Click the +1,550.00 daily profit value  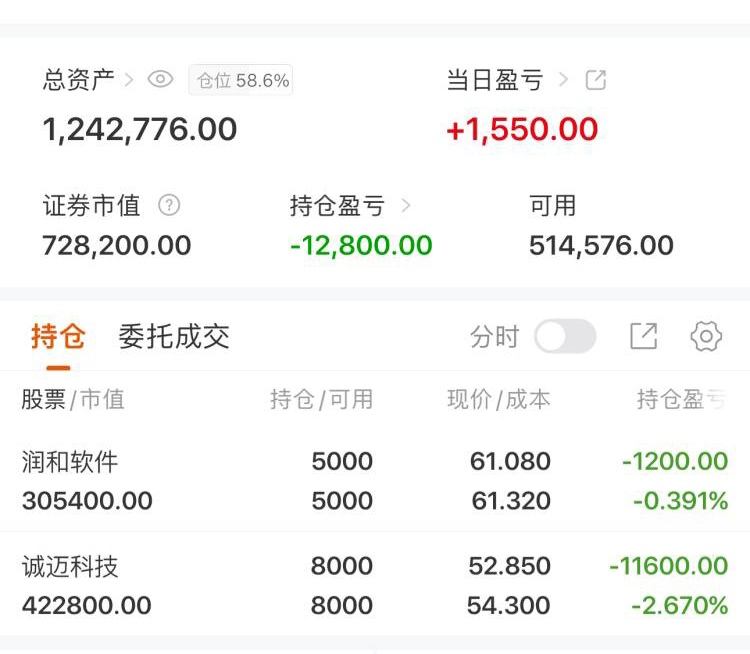coord(522,130)
